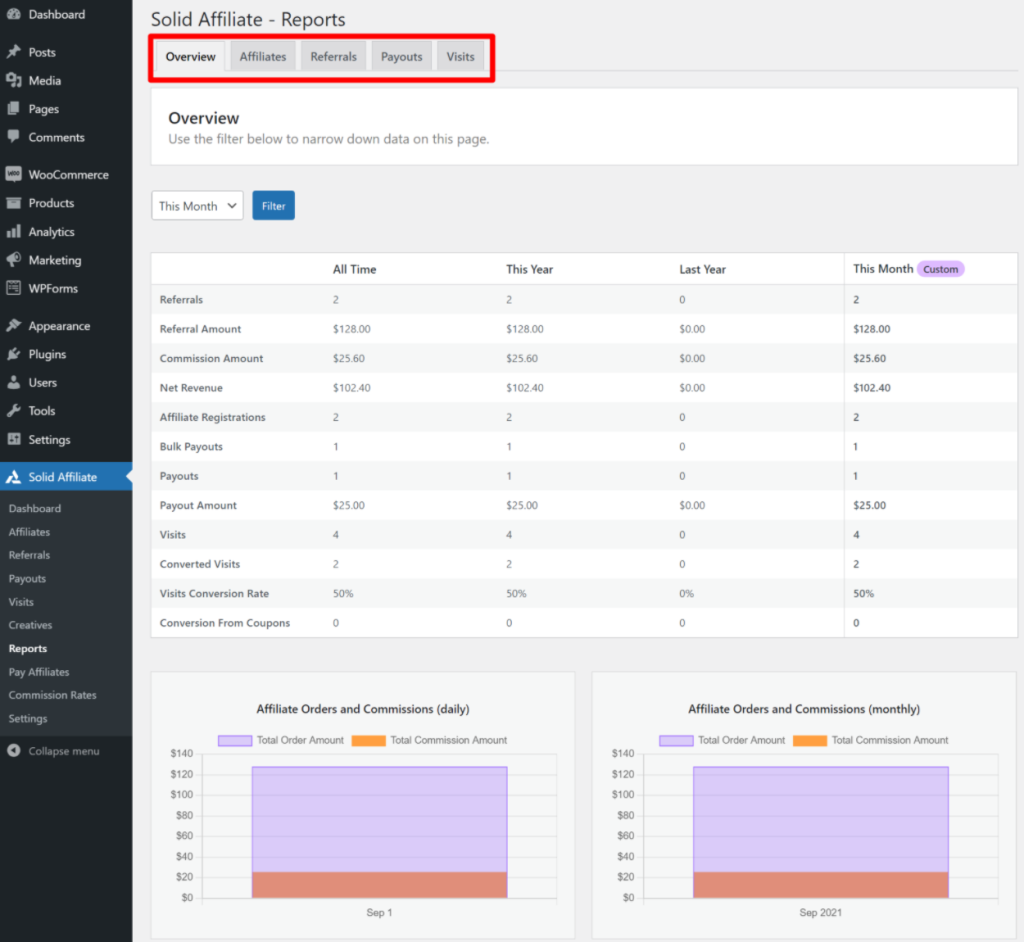Click the Settings sliders icon in main menu
Viewport: 1024px width, 942px height.
click(14, 439)
